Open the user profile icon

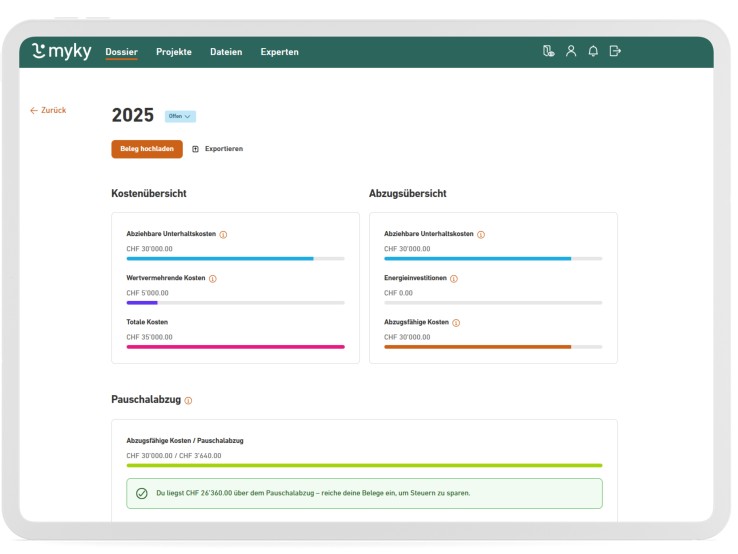[571, 52]
